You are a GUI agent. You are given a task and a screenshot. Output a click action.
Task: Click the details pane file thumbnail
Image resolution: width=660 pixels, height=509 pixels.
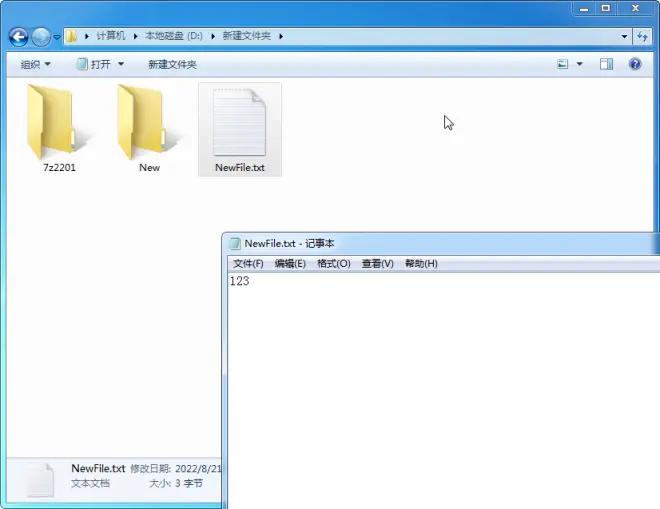click(40, 480)
